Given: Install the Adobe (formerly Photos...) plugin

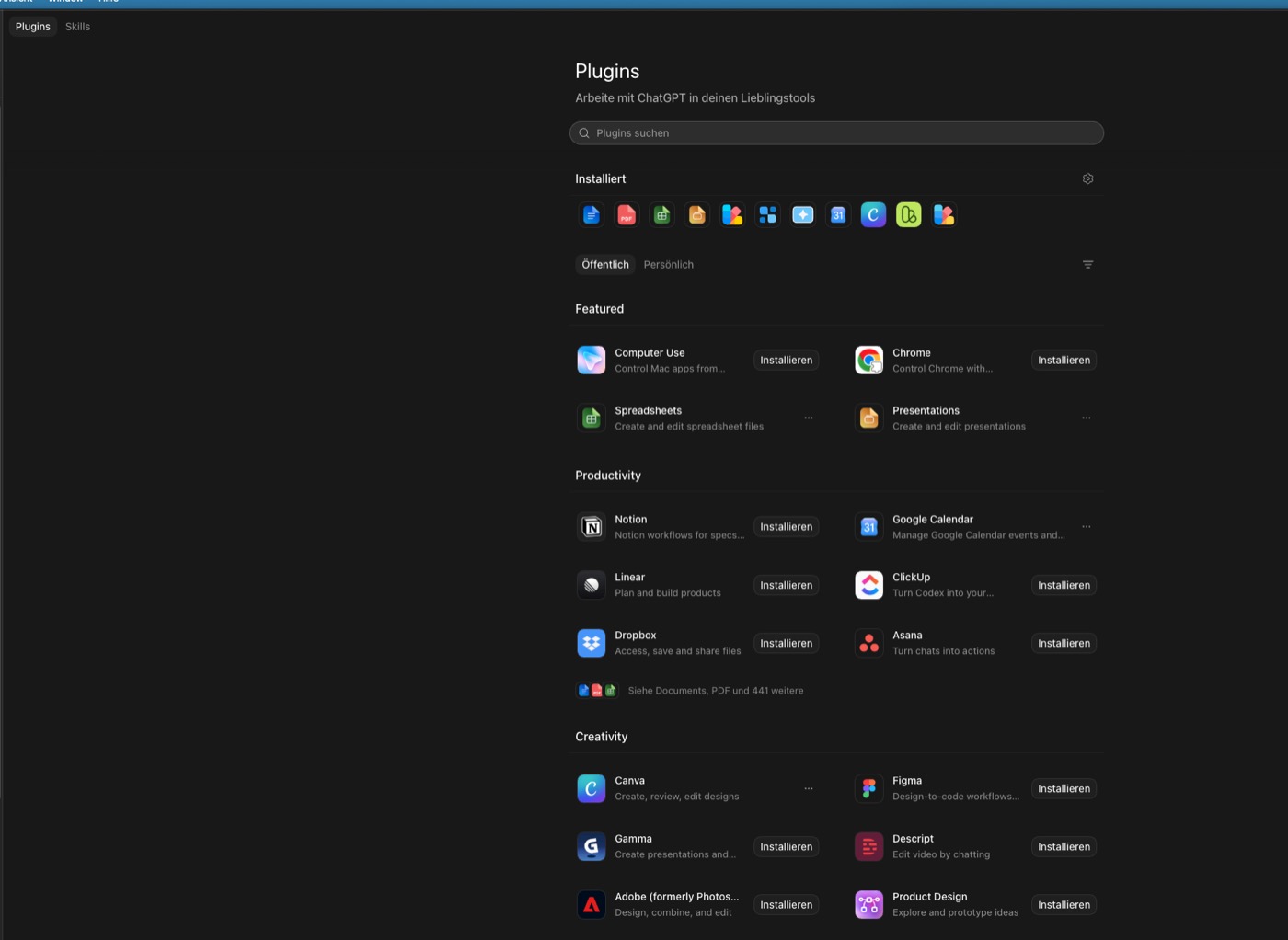Looking at the screenshot, I should click(787, 905).
